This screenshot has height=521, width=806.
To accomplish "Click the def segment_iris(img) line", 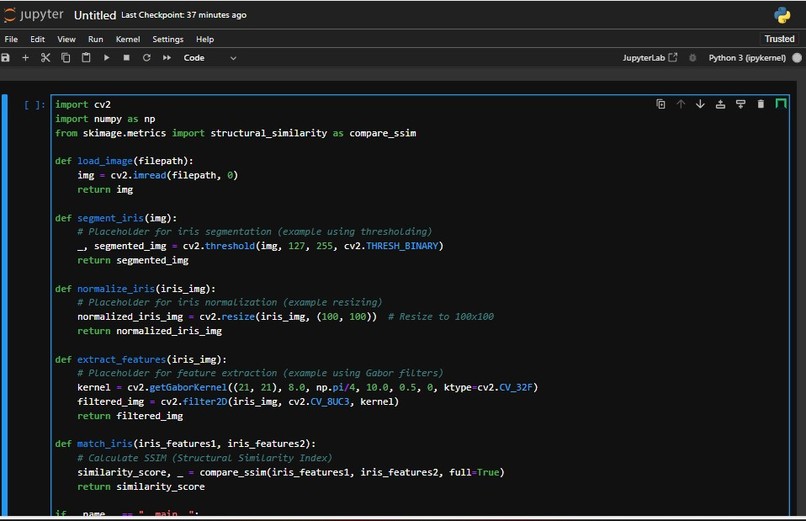I will tap(116, 218).
